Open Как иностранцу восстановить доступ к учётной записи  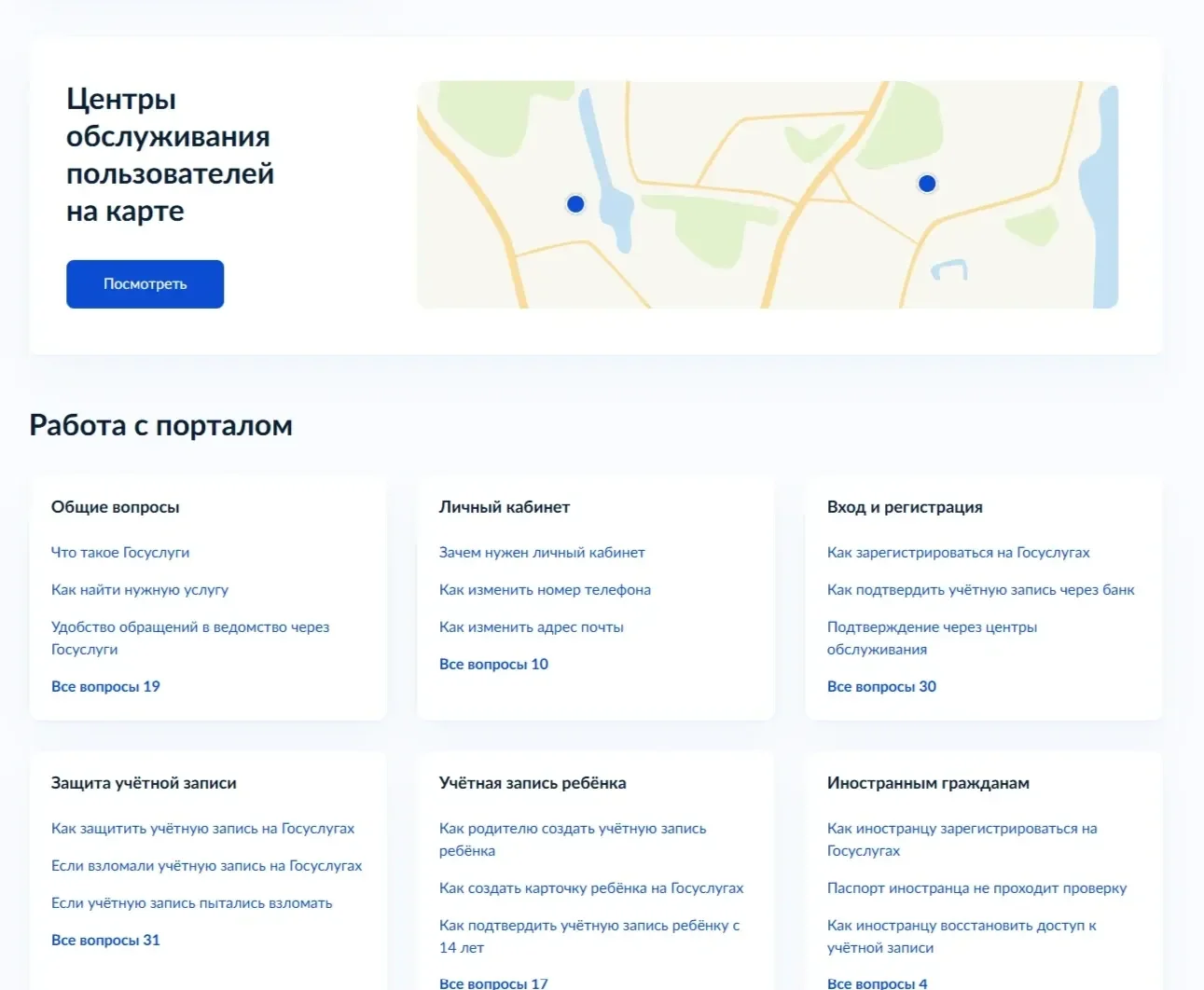tap(962, 937)
